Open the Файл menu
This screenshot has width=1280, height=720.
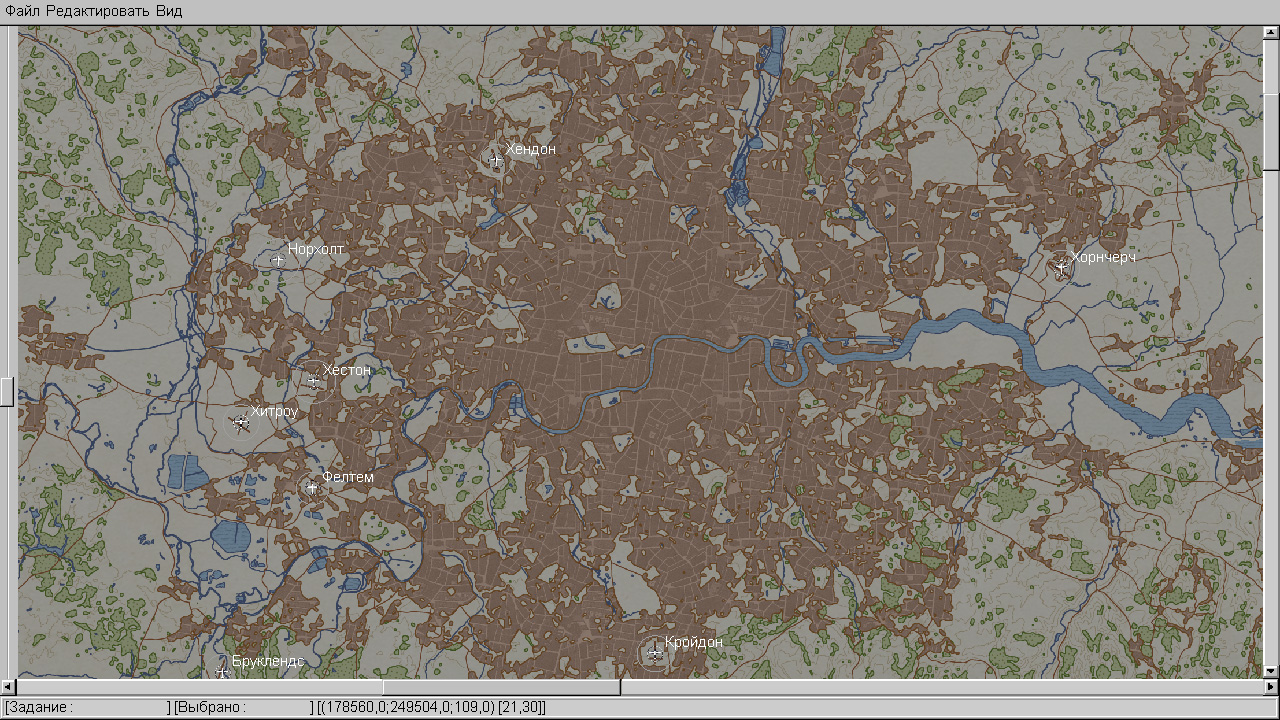(23, 10)
